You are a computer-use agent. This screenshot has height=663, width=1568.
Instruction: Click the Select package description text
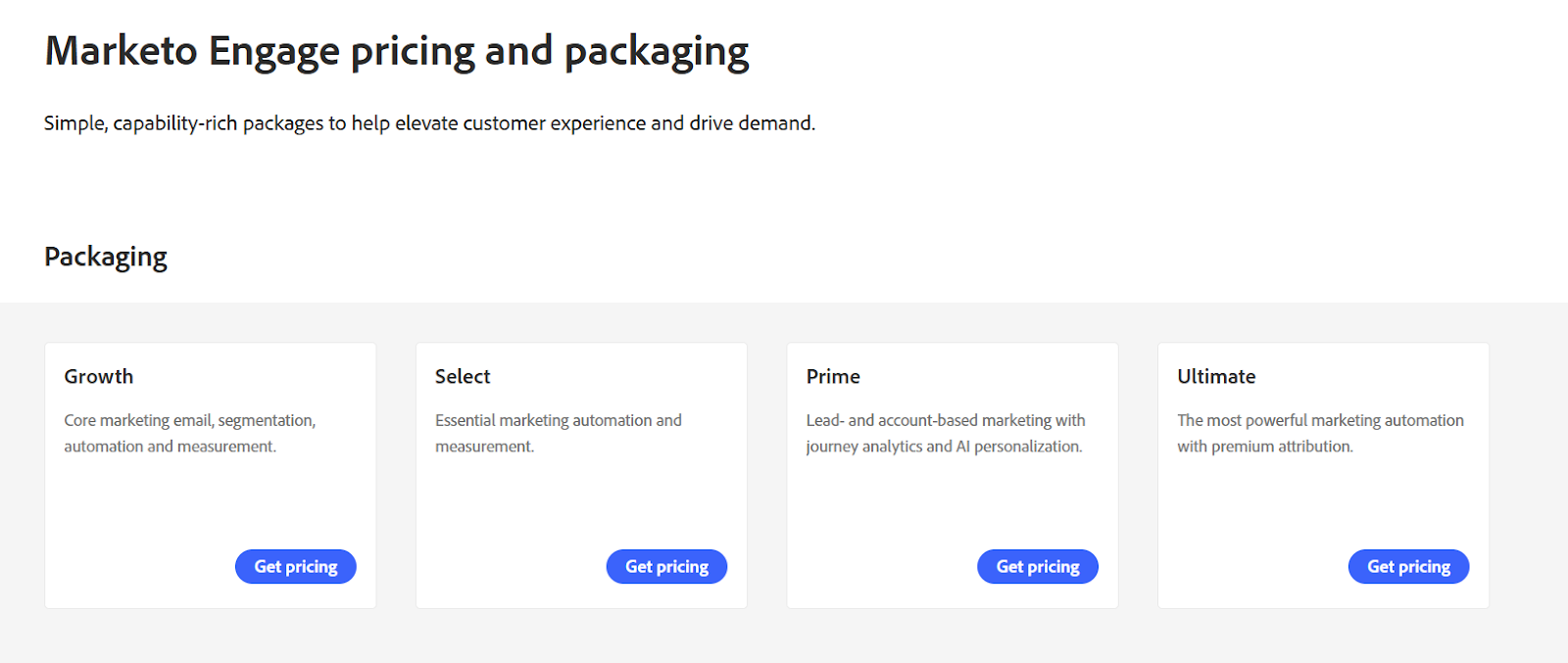[558, 433]
